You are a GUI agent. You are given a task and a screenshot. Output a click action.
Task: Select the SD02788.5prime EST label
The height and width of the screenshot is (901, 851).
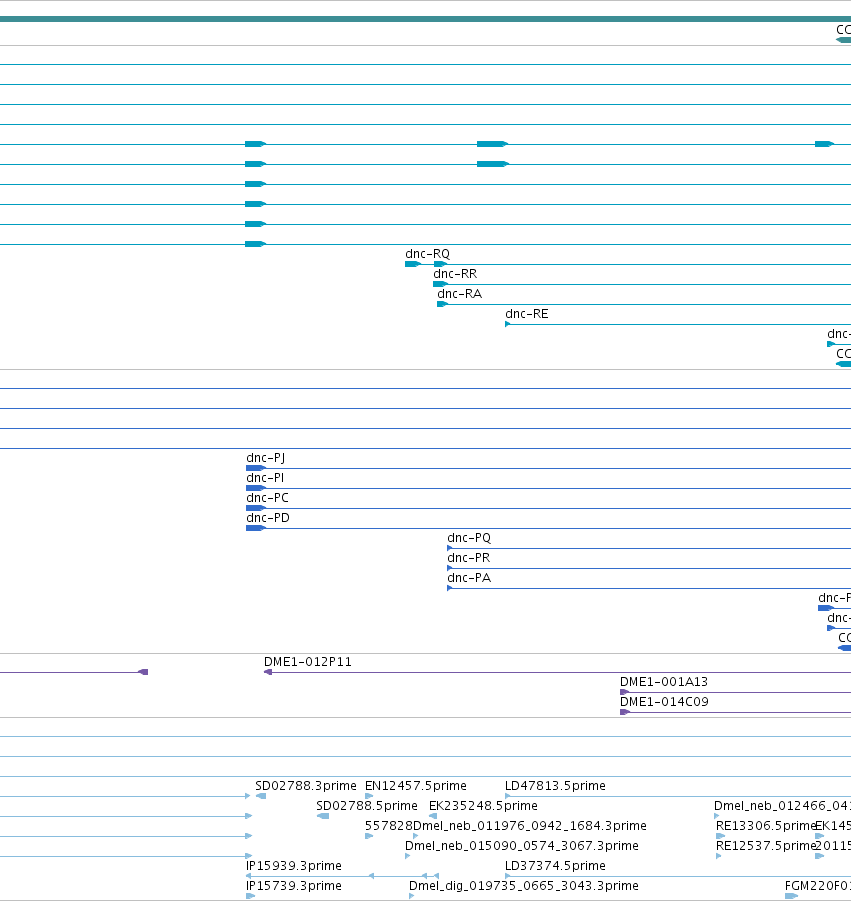pyautogui.click(x=367, y=806)
